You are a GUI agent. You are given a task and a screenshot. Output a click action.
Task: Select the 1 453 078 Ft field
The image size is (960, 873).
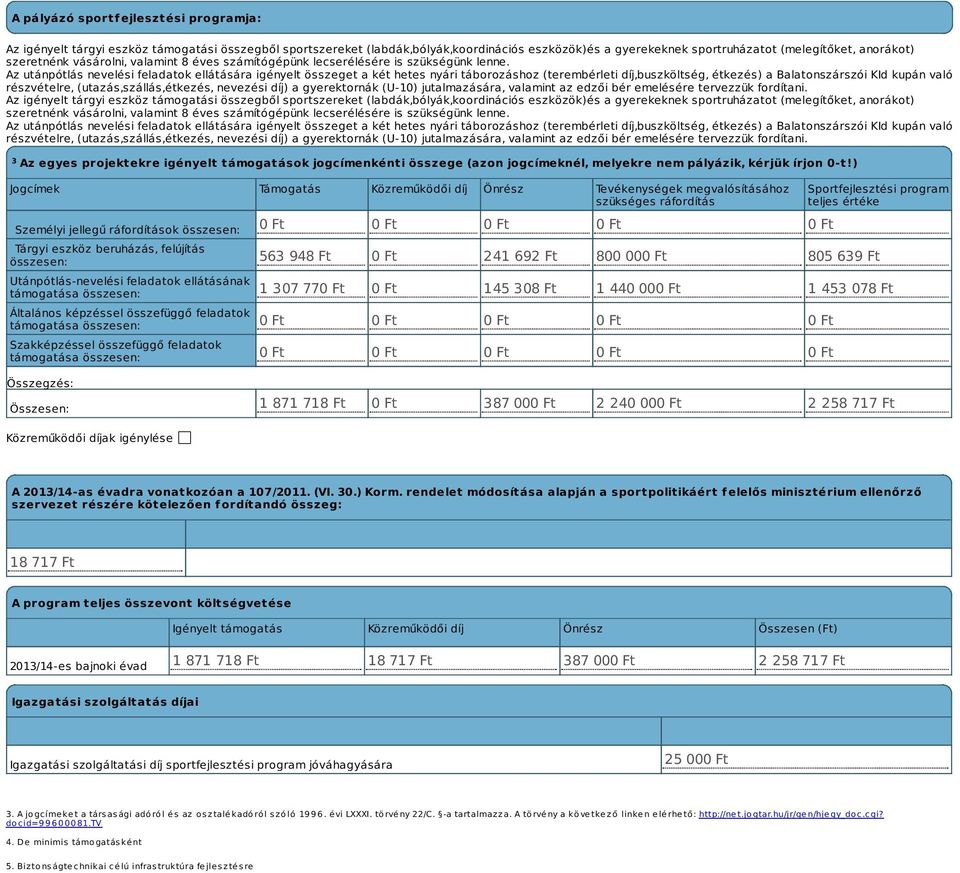(x=877, y=288)
